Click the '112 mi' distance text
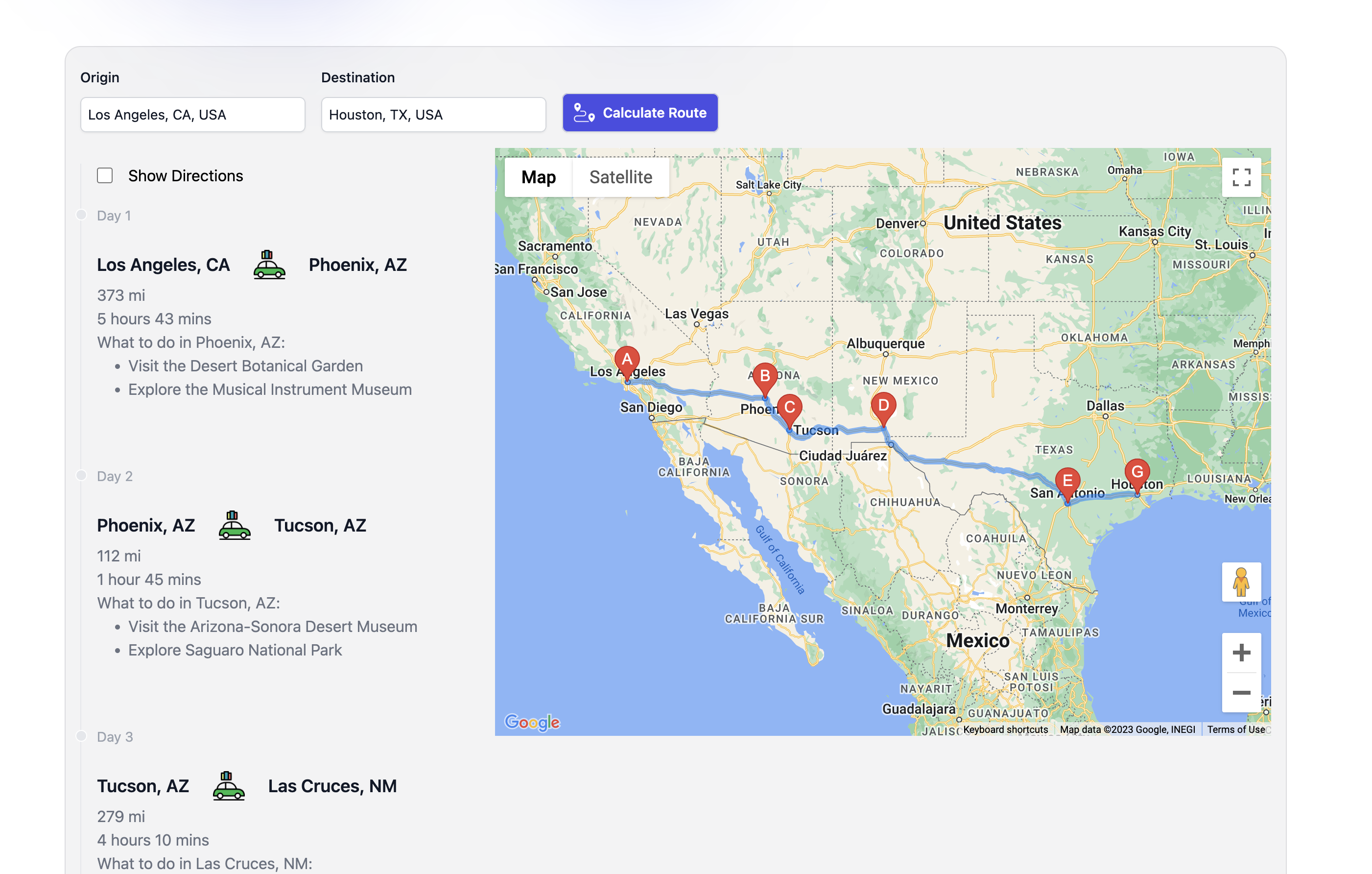Viewport: 1372px width, 874px height. [x=118, y=556]
